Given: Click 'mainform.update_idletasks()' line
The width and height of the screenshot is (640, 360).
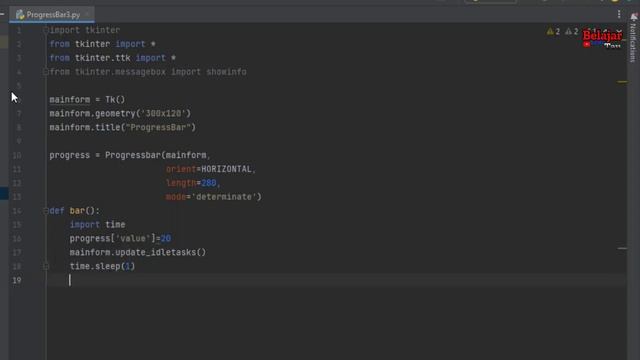Looking at the screenshot, I should coord(138,252).
